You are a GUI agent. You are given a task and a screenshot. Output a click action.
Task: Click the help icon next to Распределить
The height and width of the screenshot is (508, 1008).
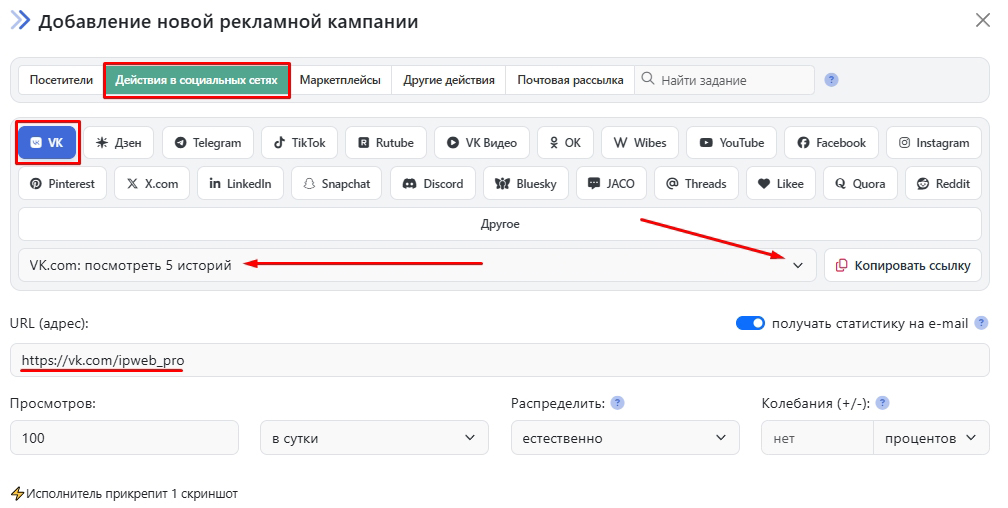(x=618, y=403)
